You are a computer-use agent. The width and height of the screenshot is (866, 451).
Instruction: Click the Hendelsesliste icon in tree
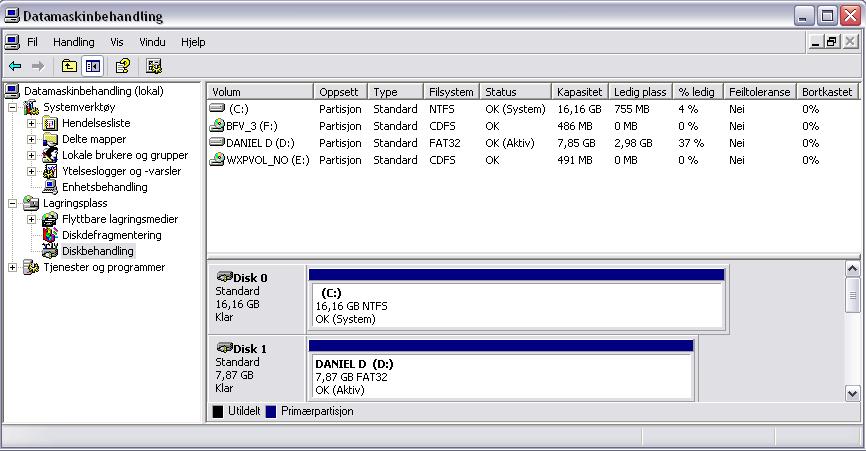tap(50, 123)
